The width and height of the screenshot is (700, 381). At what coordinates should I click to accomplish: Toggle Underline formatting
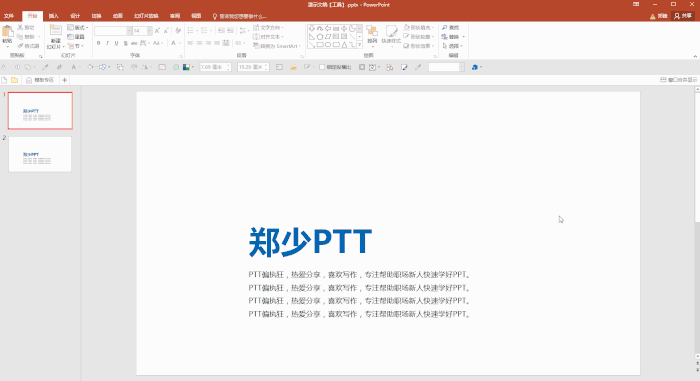click(117, 43)
